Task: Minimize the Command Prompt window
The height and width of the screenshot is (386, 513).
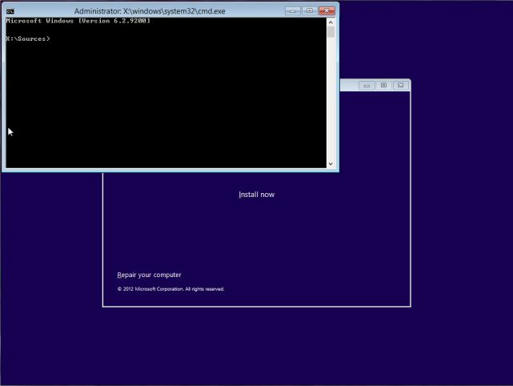Action: tap(292, 11)
